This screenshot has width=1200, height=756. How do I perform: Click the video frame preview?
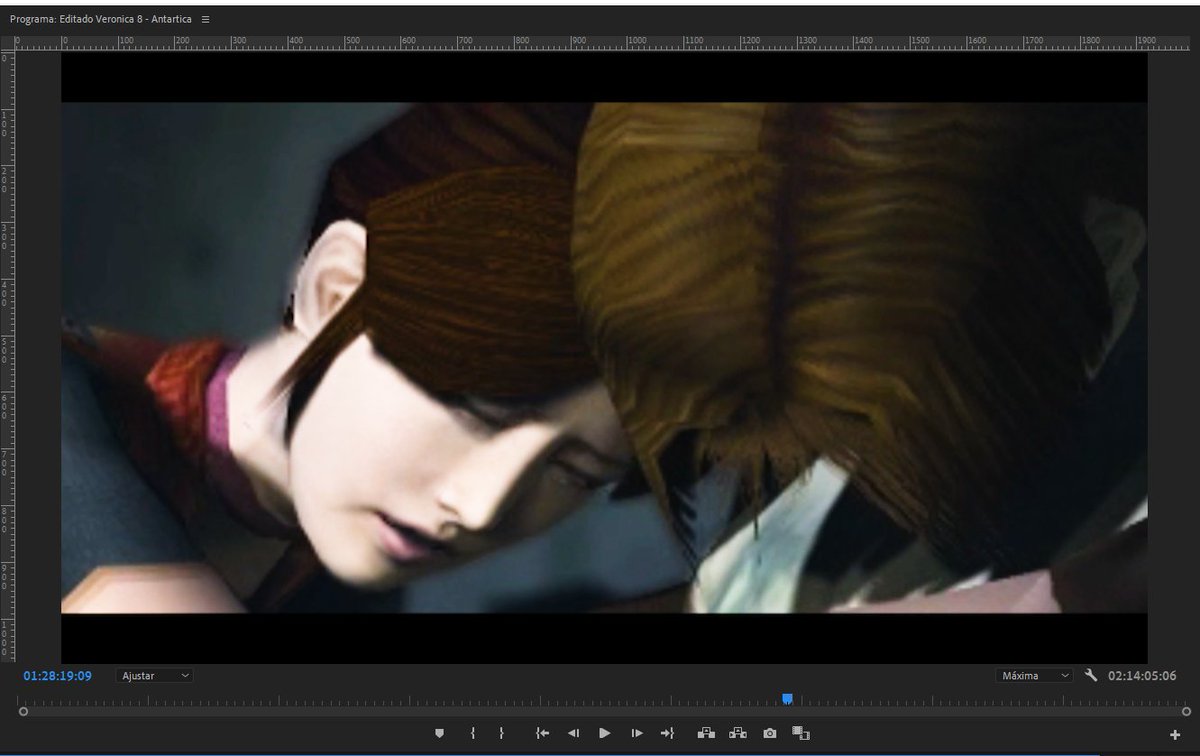(604, 357)
